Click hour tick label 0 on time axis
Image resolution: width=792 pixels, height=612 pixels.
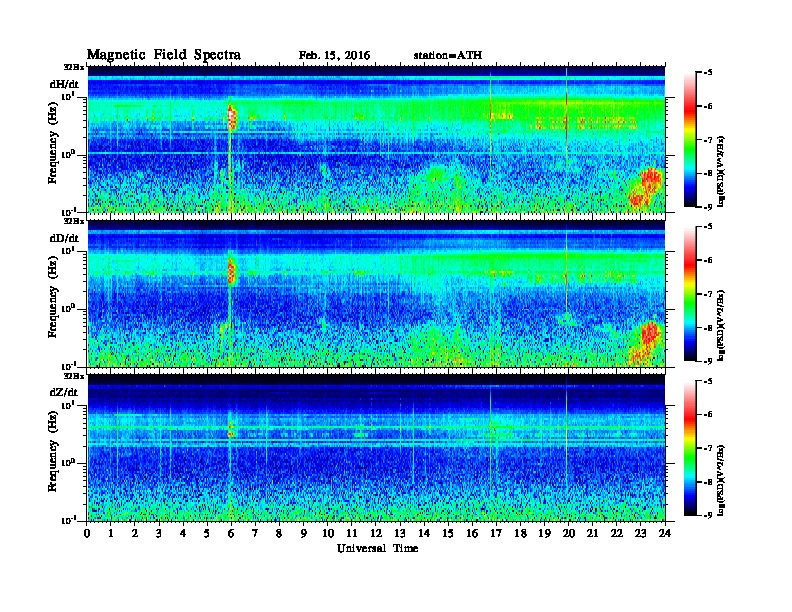(x=87, y=533)
